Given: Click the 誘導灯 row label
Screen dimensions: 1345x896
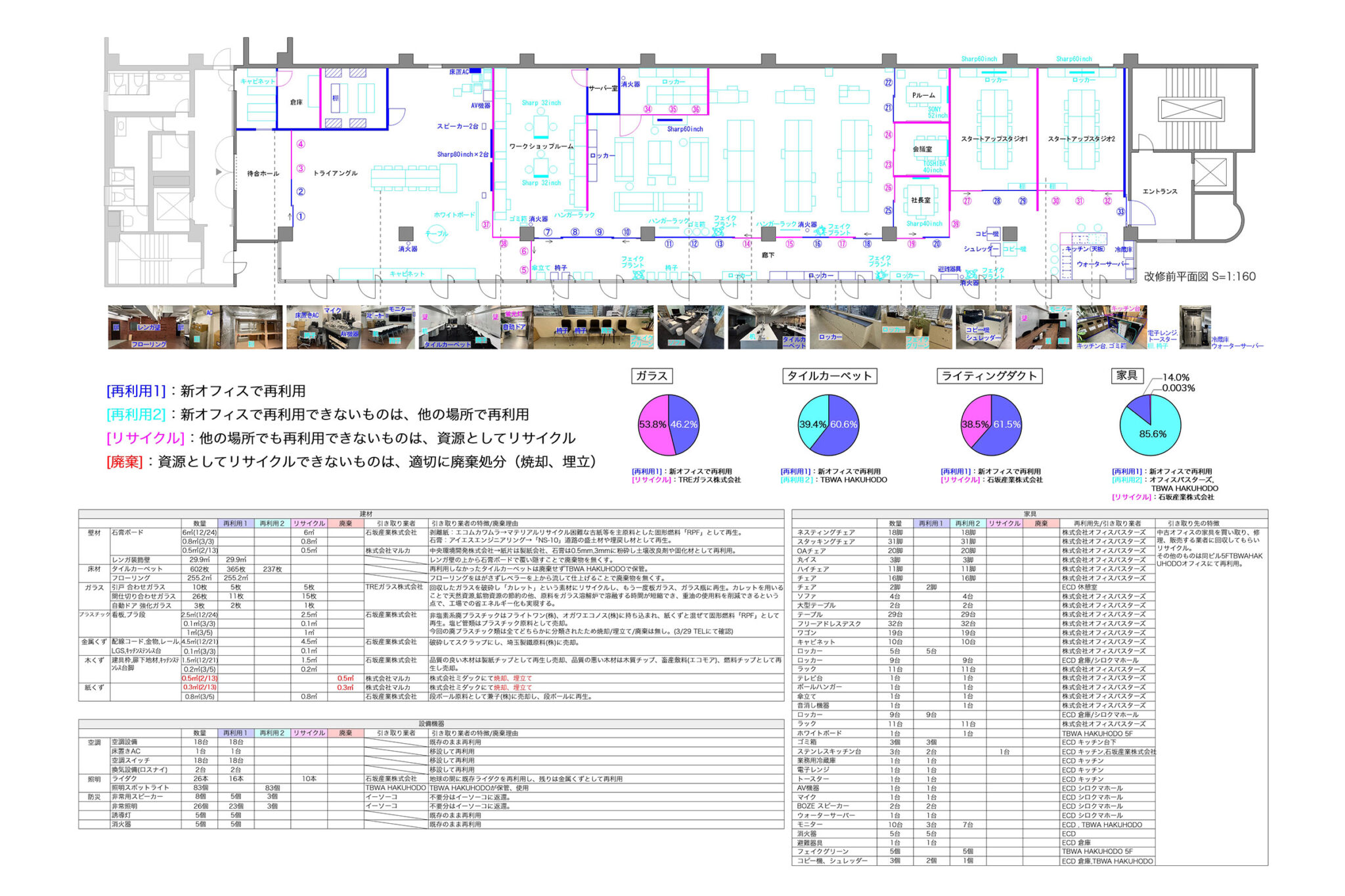Looking at the screenshot, I should click(x=122, y=815).
